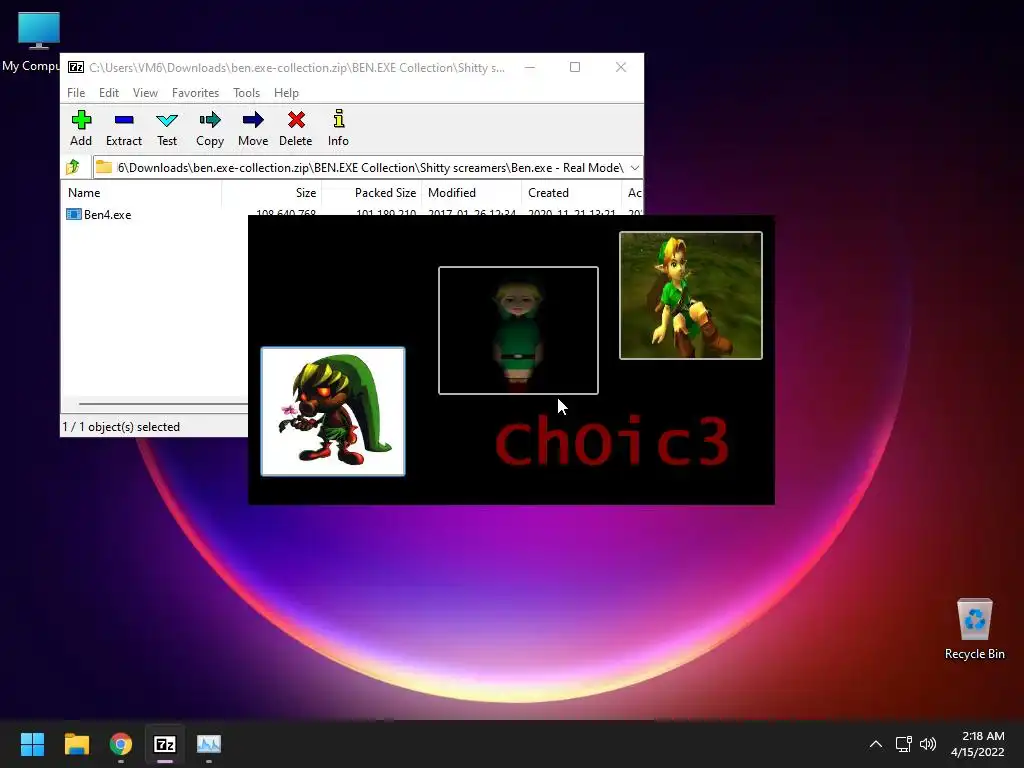The image size is (1024, 768).
Task: Show hidden system tray icons chevron
Action: [x=876, y=744]
